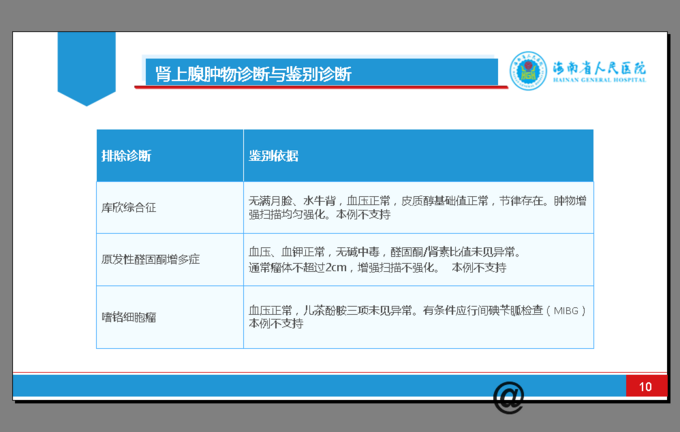The width and height of the screenshot is (680, 432).
Task: Click the red page number 10 box
Action: click(645, 387)
